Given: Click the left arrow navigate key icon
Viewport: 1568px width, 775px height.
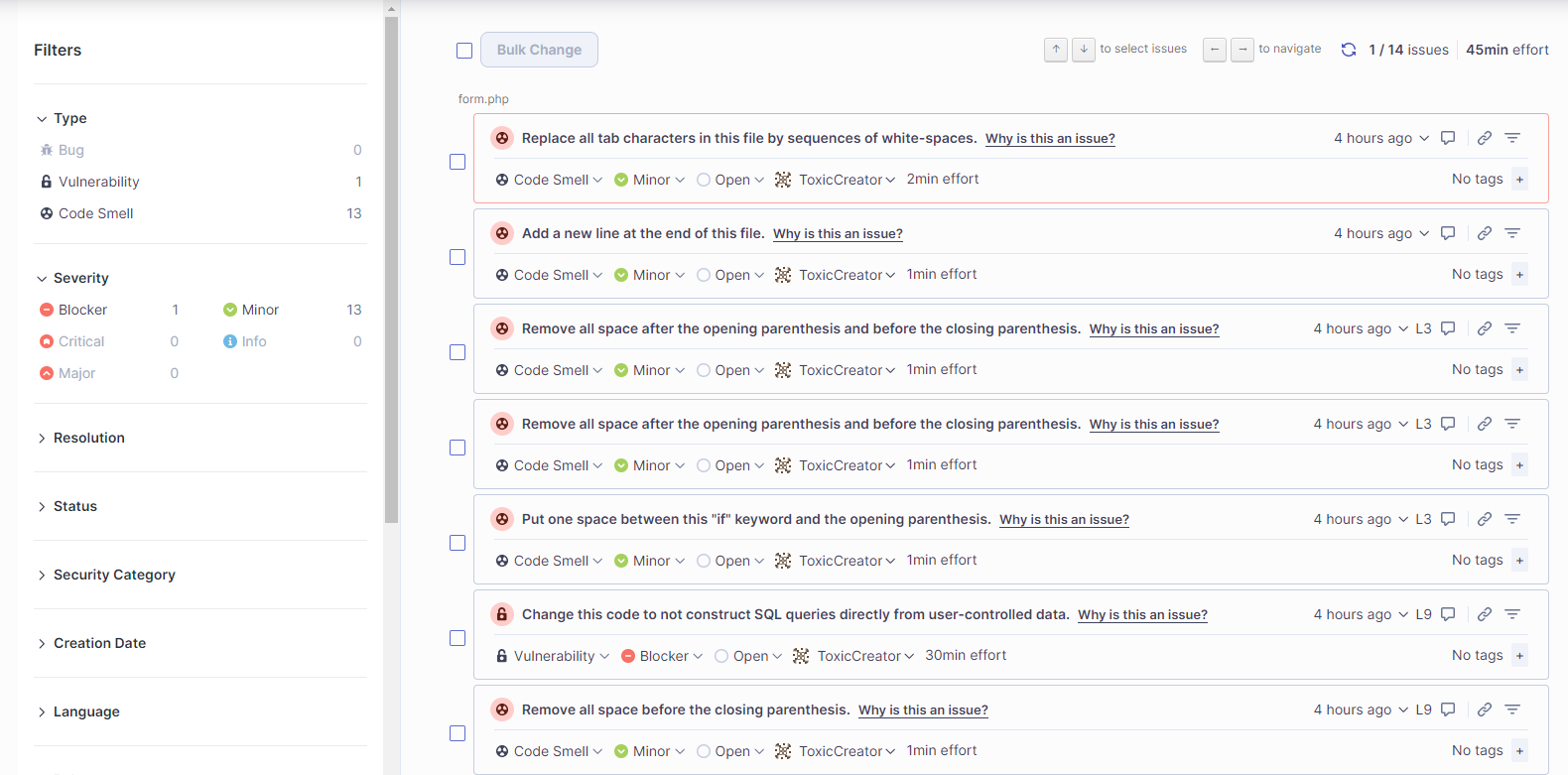Looking at the screenshot, I should click(x=1215, y=49).
